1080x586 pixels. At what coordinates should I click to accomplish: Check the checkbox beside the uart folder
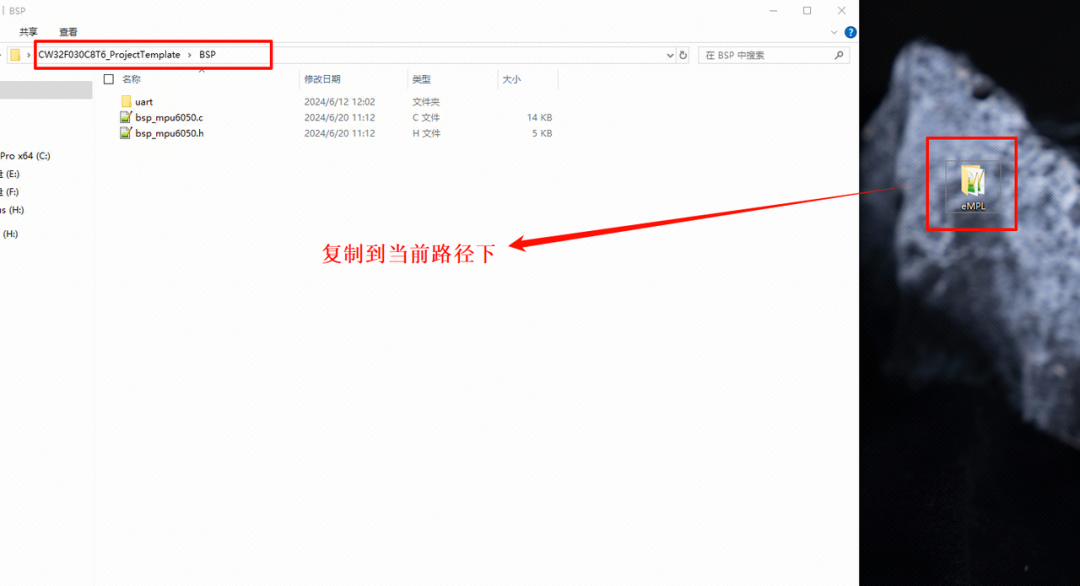(110, 101)
